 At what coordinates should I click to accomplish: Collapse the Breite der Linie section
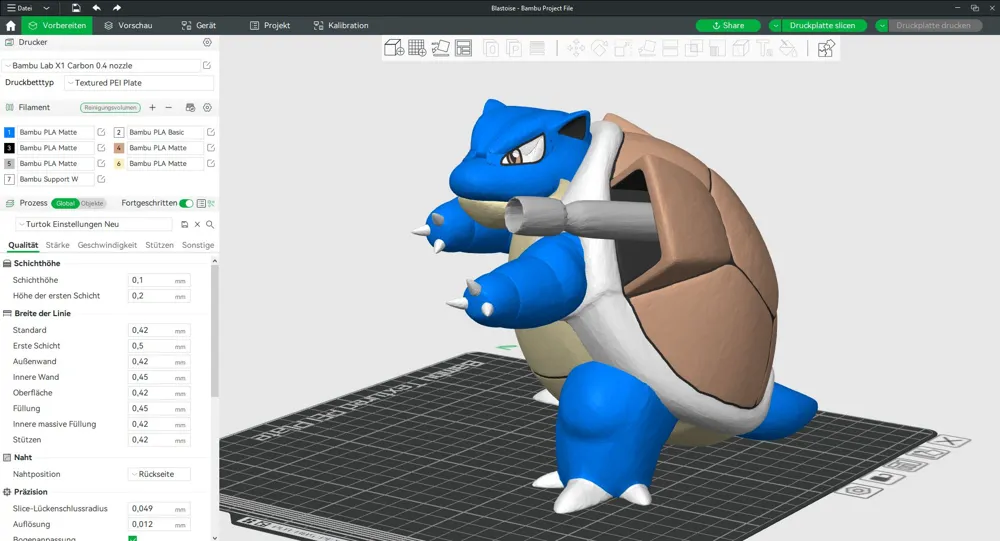37,313
